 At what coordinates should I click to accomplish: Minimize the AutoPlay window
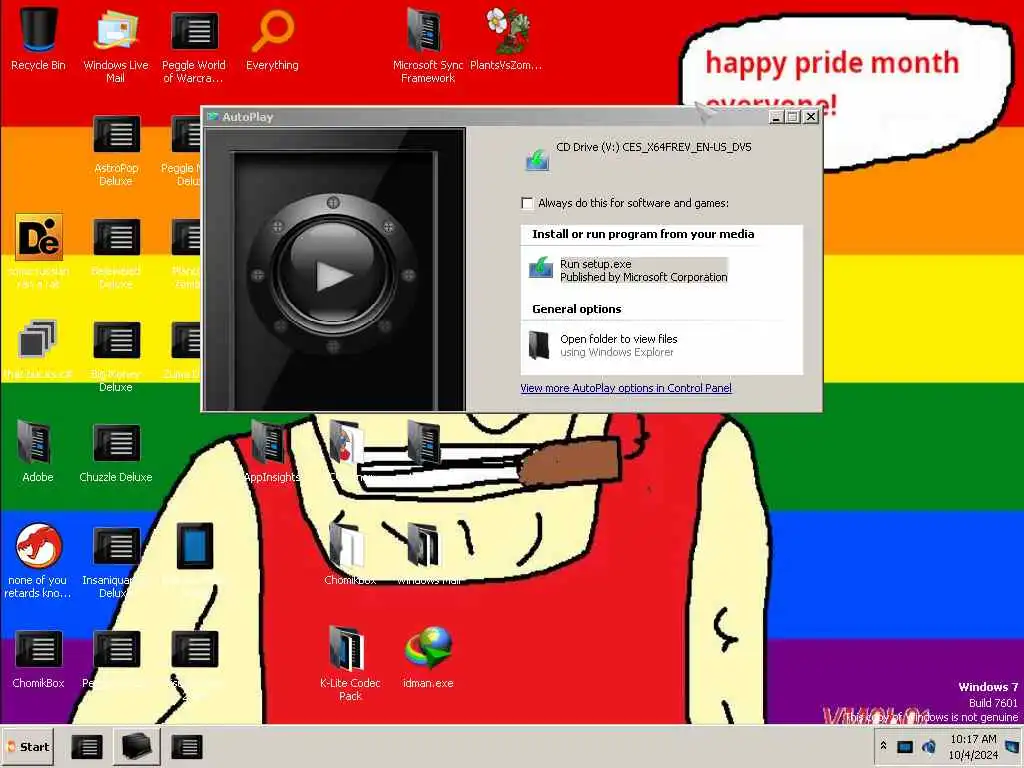(x=776, y=117)
